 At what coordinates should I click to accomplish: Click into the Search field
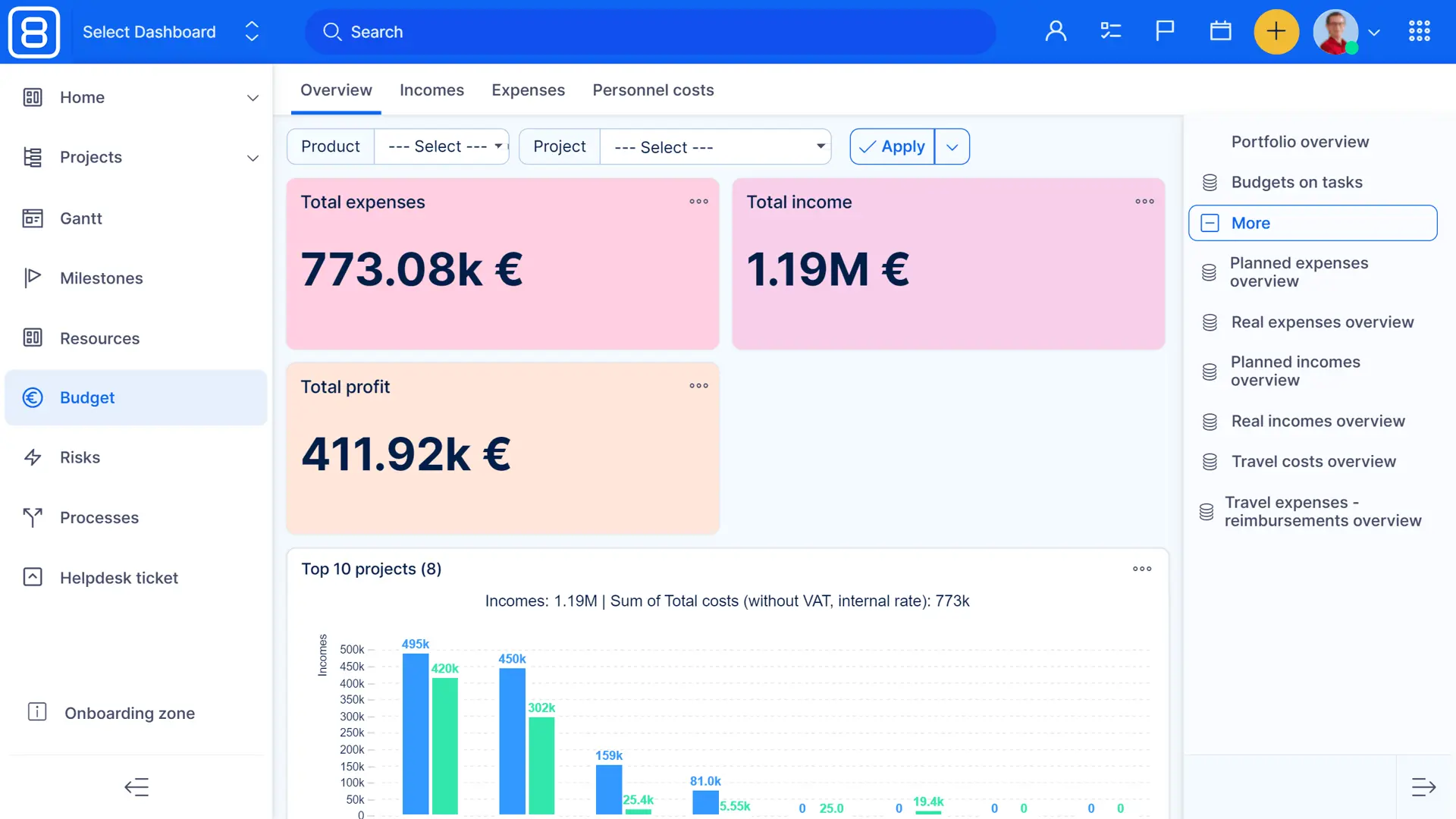coord(650,32)
